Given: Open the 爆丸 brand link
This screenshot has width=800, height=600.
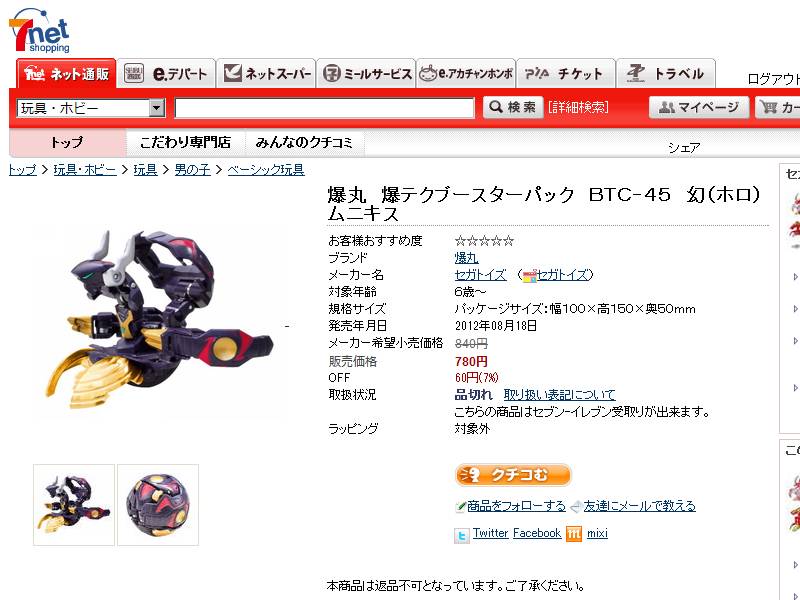Looking at the screenshot, I should click(466, 258).
